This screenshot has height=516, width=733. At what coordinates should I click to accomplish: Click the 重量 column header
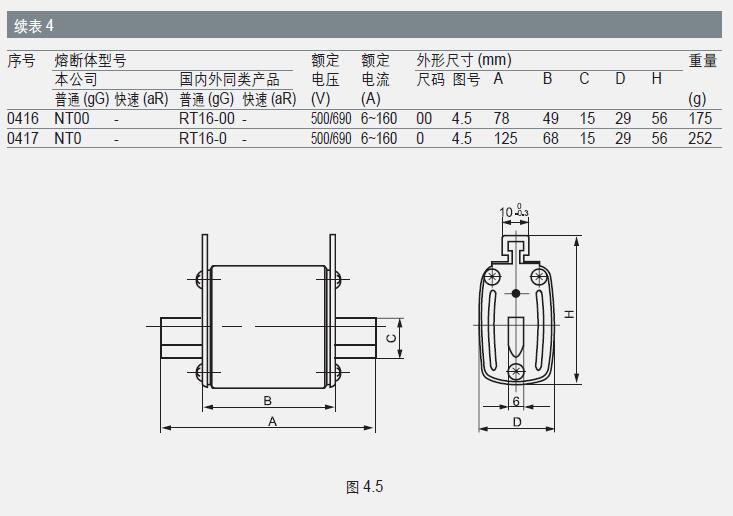(x=702, y=61)
